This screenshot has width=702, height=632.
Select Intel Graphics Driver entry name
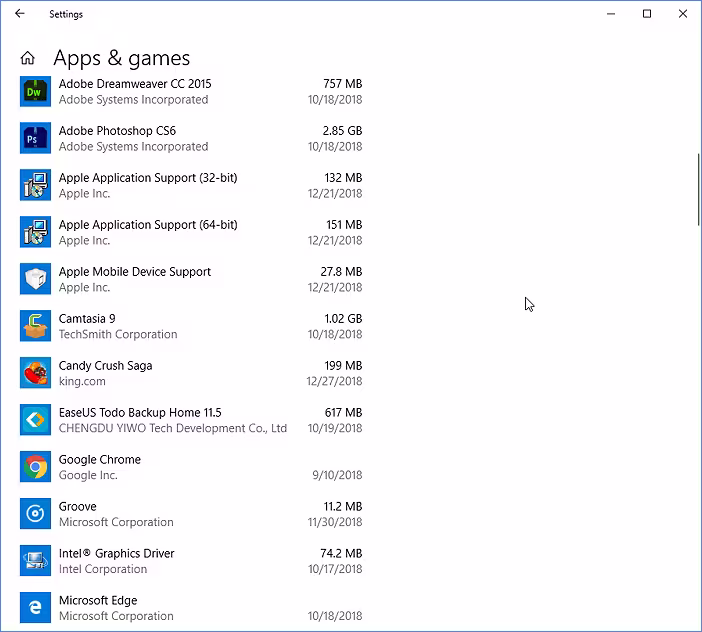point(116,554)
